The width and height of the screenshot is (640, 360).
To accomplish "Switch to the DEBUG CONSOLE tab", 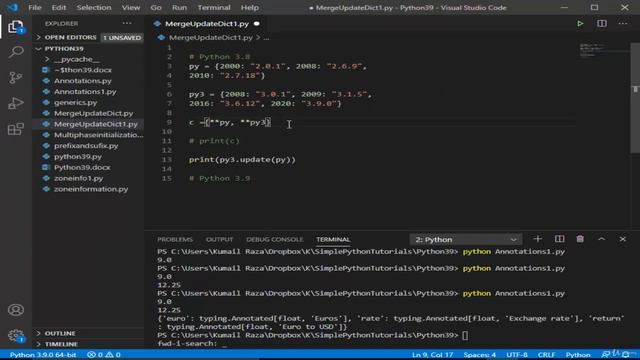I will 274,240.
